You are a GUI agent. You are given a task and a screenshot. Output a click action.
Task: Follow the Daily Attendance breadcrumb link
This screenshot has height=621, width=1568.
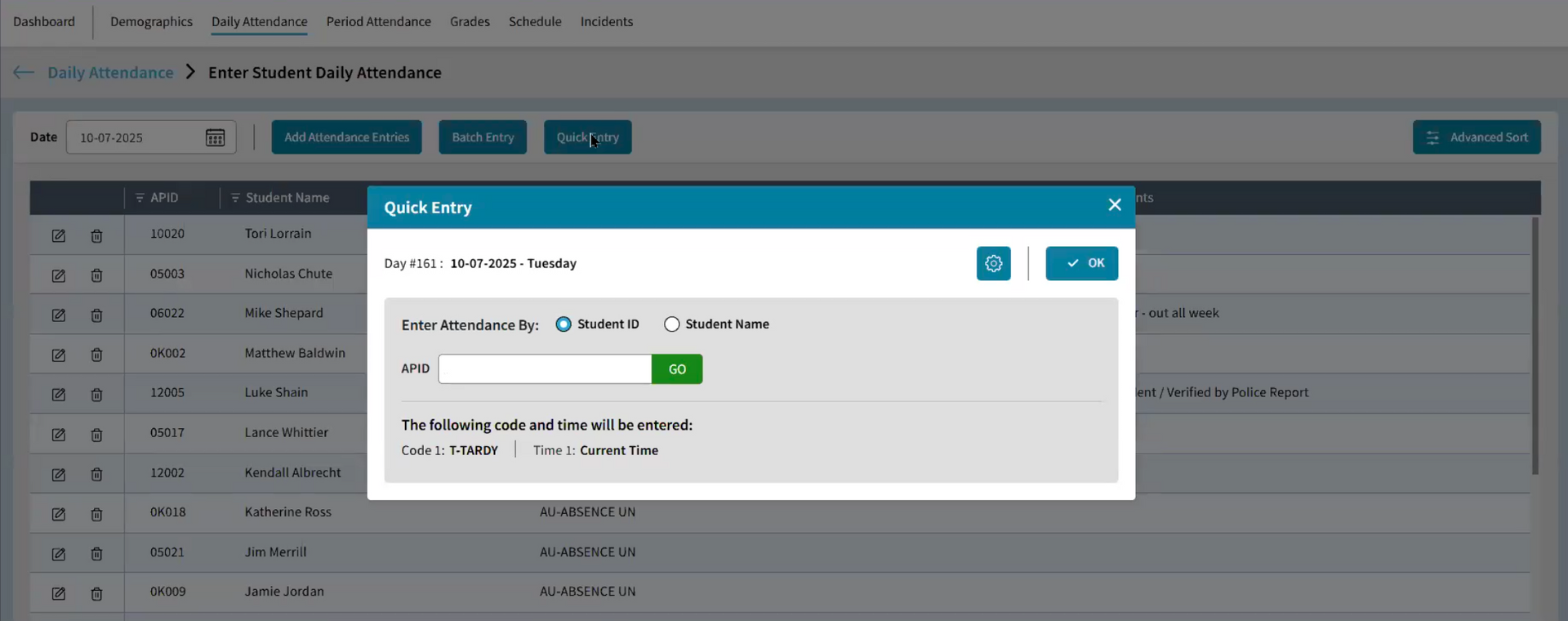[x=110, y=73]
